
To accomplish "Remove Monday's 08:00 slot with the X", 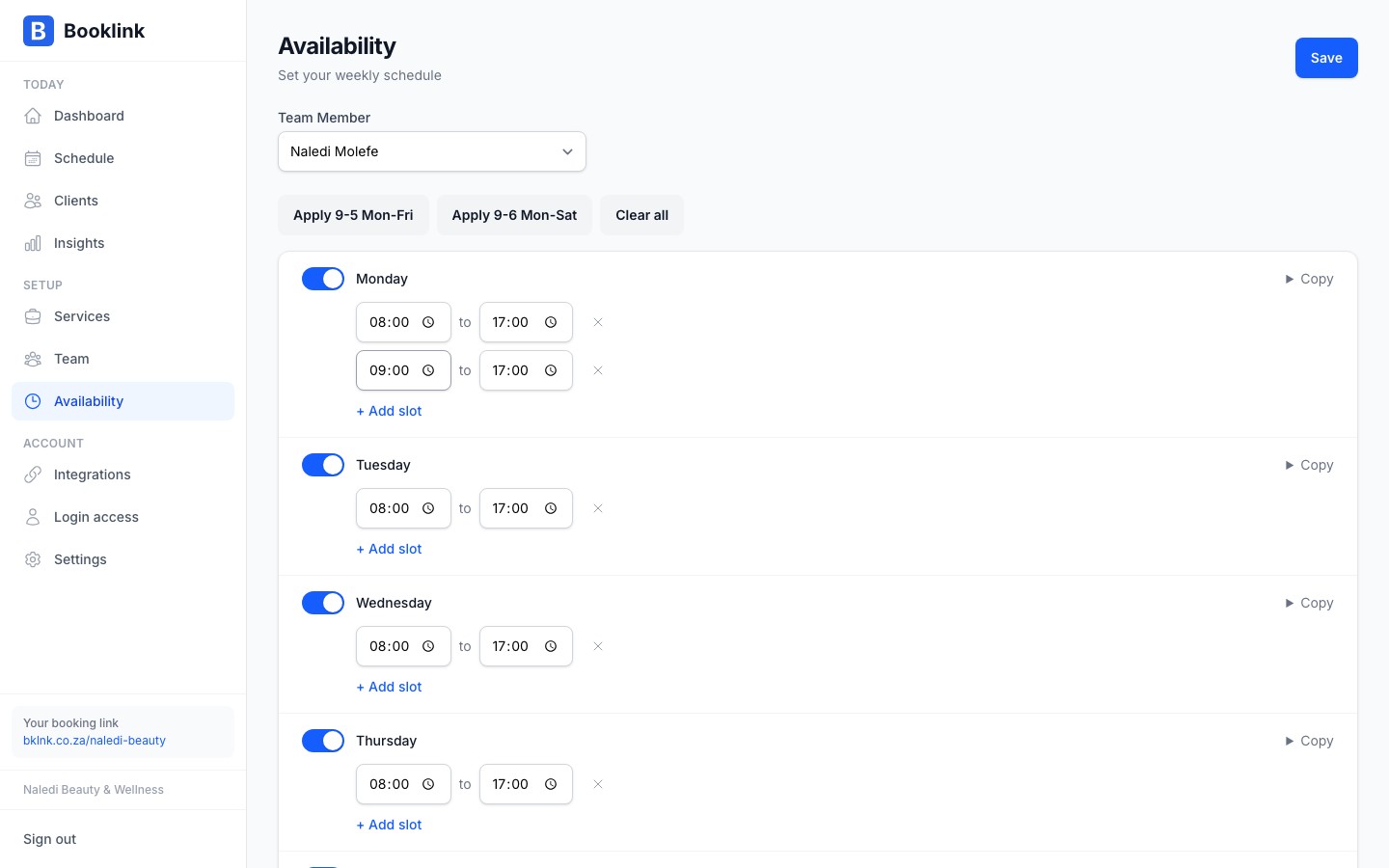I will [x=598, y=322].
